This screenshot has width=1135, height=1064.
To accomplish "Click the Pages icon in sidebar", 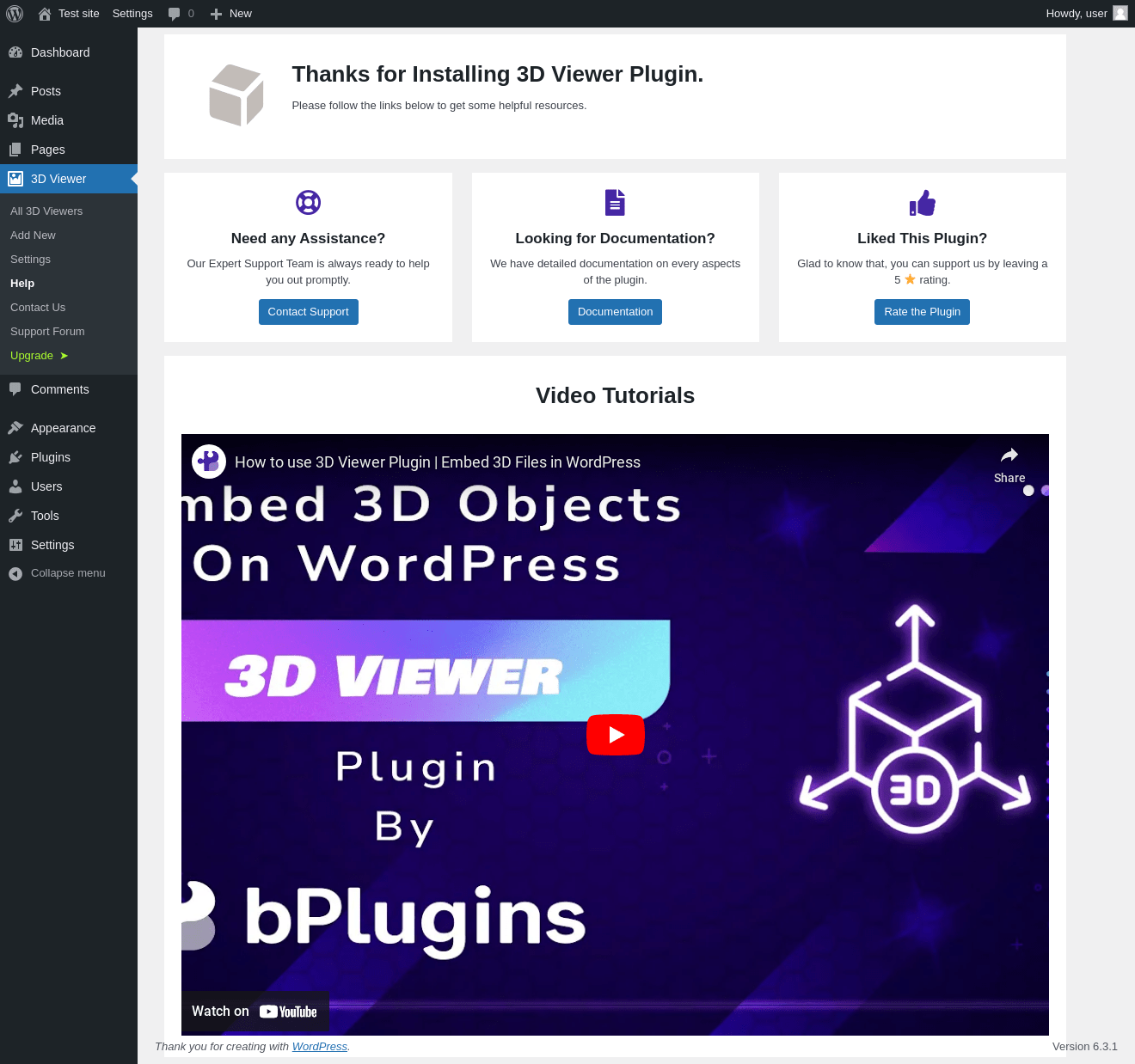I will pos(15,150).
